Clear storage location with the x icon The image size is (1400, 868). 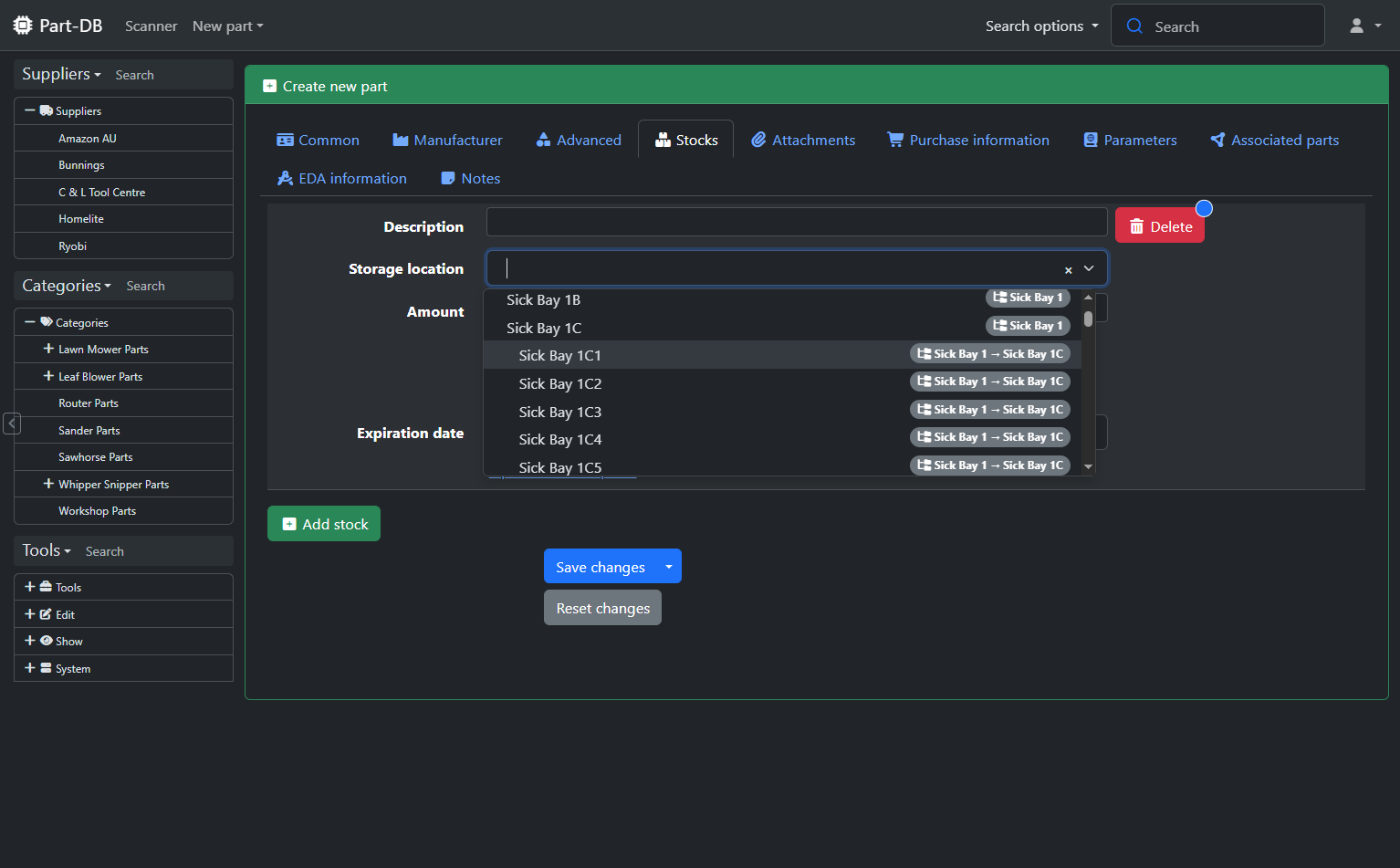(1068, 270)
